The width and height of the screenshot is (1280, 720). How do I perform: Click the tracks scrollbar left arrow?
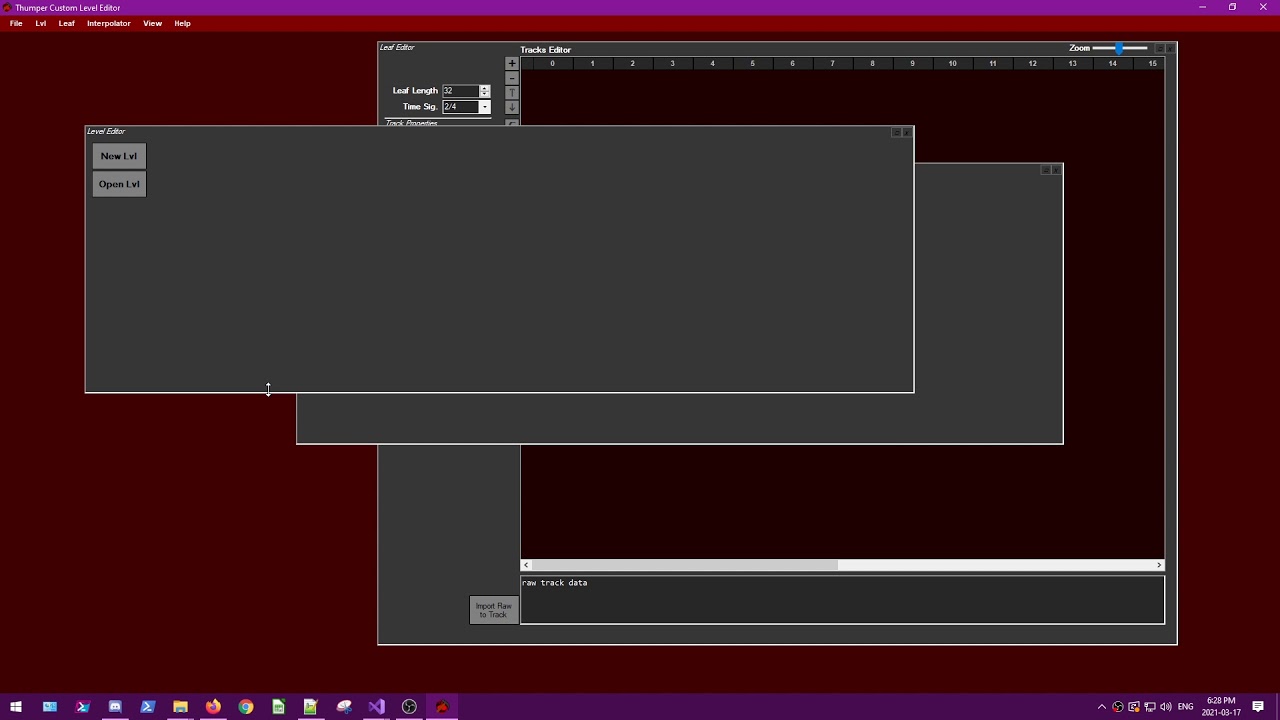click(x=526, y=565)
